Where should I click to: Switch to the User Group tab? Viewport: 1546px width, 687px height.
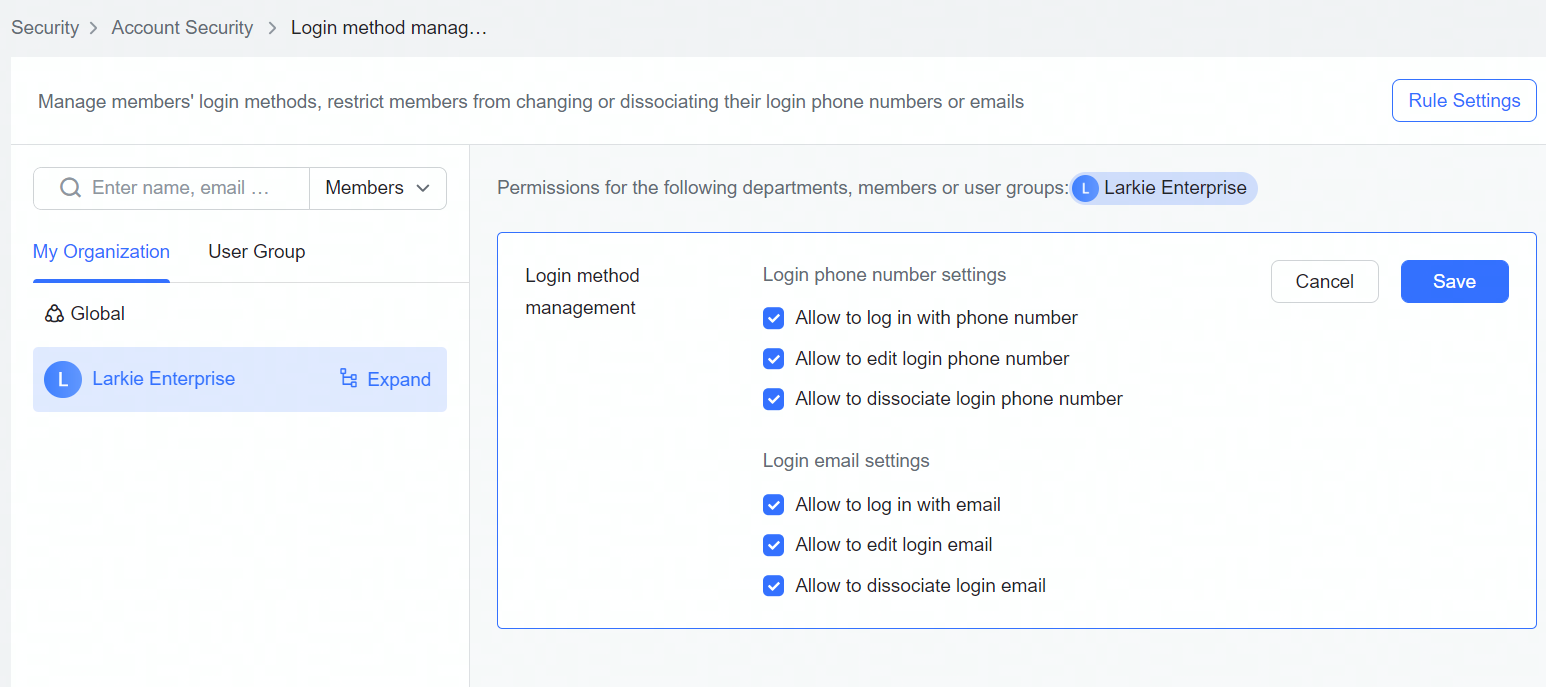tap(256, 251)
